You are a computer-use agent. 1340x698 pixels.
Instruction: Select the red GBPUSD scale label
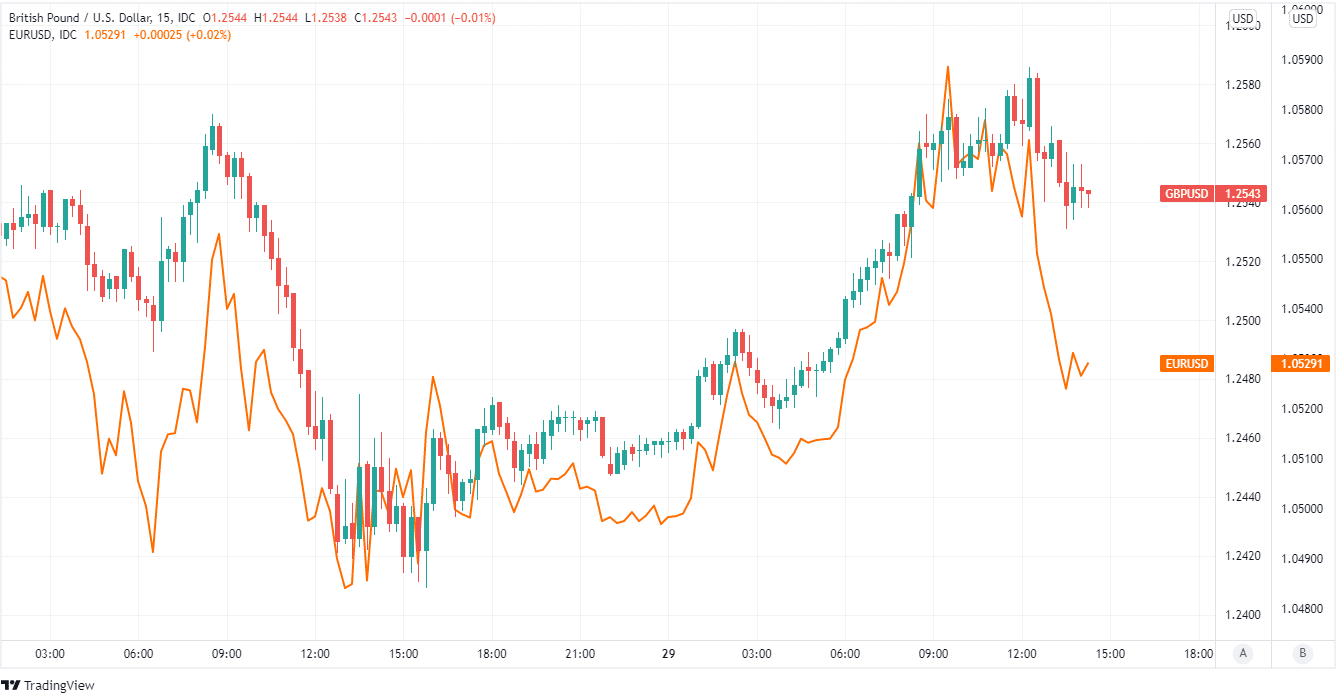pos(1186,194)
